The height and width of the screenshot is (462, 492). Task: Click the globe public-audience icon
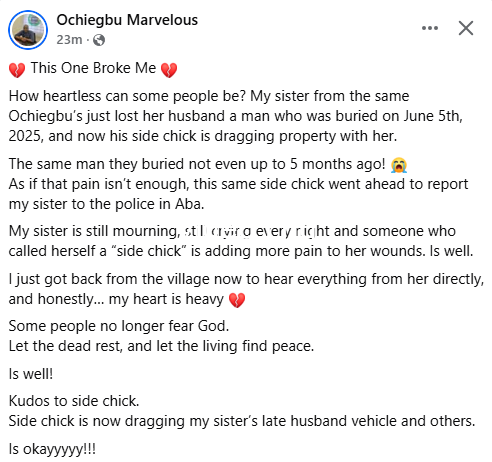click(99, 40)
